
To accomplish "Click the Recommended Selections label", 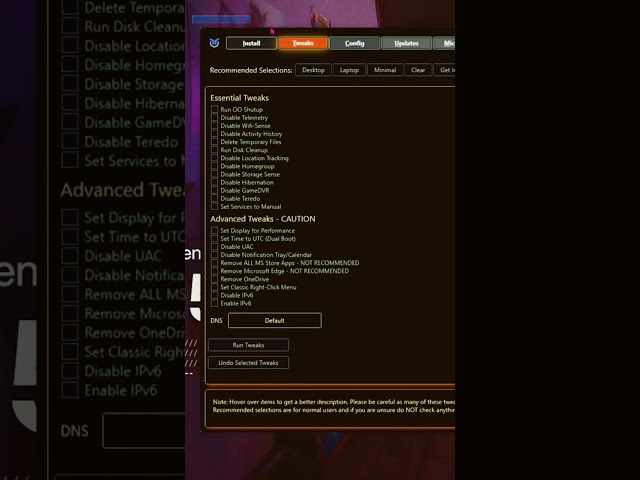I will [251, 70].
